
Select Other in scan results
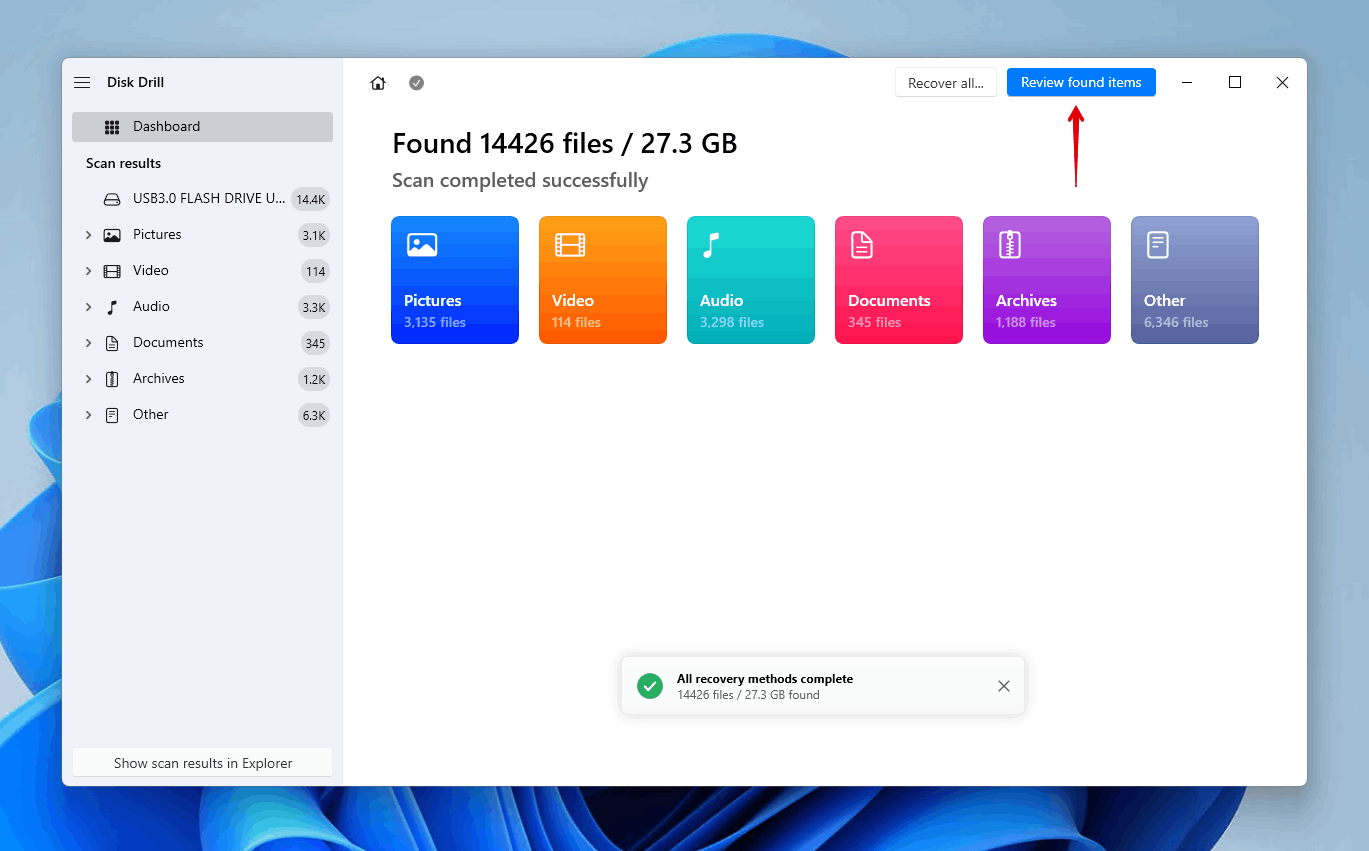pyautogui.click(x=202, y=415)
